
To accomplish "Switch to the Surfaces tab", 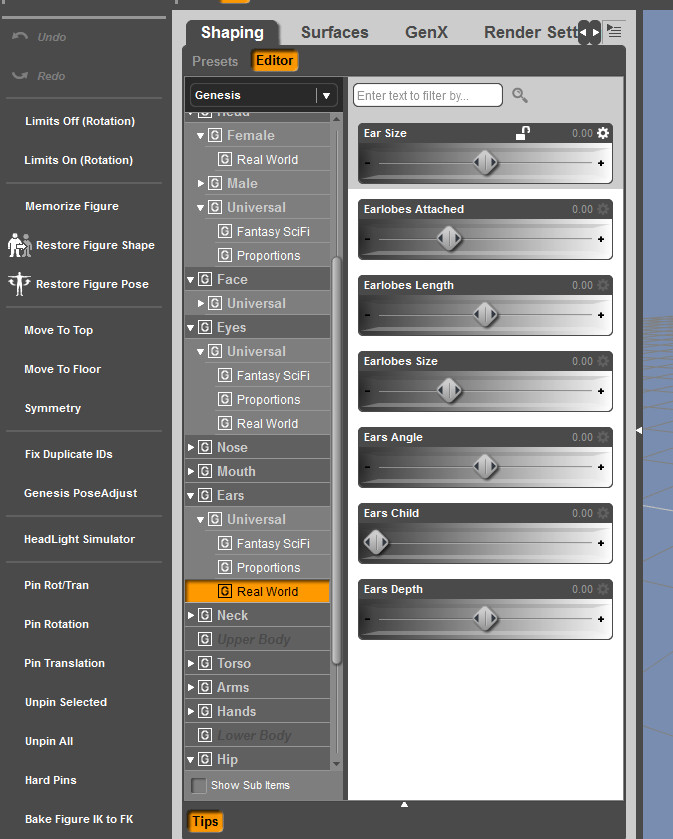I will tap(334, 33).
